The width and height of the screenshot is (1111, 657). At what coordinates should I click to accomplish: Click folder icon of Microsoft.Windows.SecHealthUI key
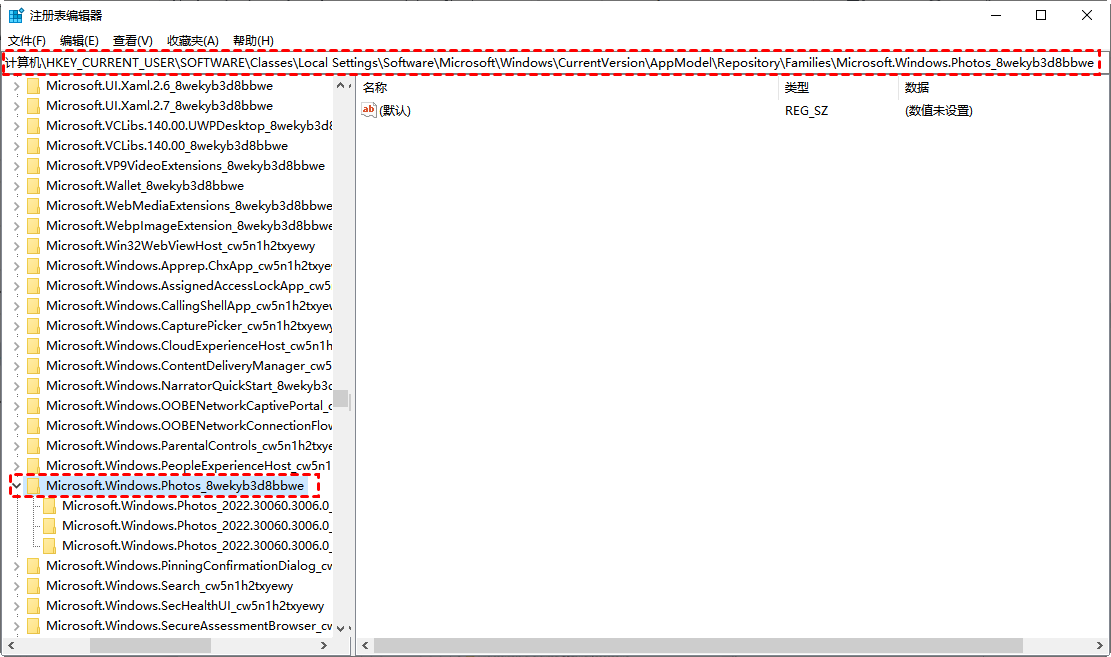(x=34, y=605)
